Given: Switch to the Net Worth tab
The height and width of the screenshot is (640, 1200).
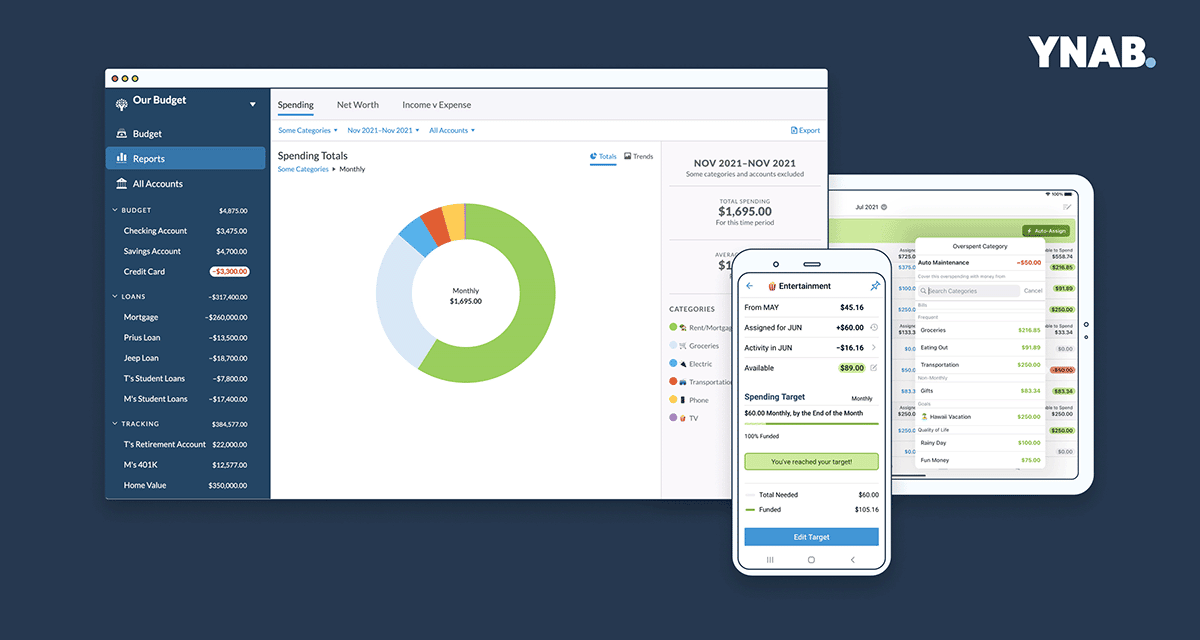Looking at the screenshot, I should pos(358,105).
